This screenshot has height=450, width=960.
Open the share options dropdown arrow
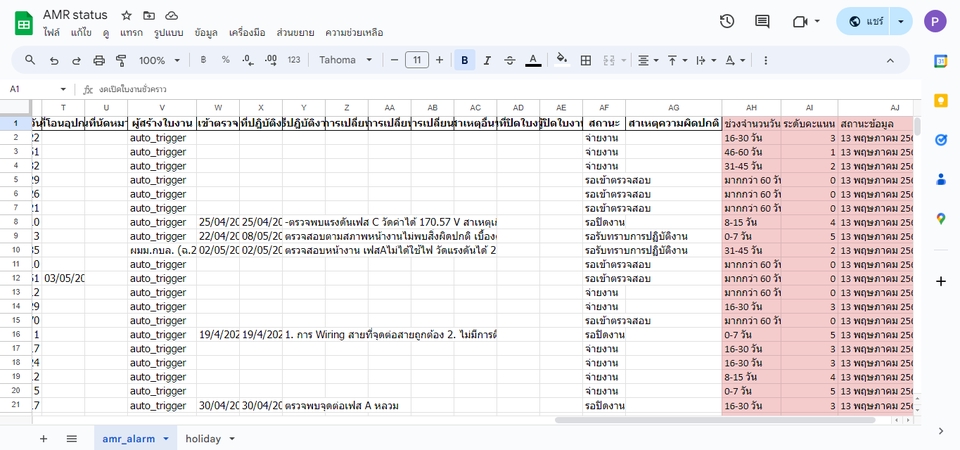point(901,21)
